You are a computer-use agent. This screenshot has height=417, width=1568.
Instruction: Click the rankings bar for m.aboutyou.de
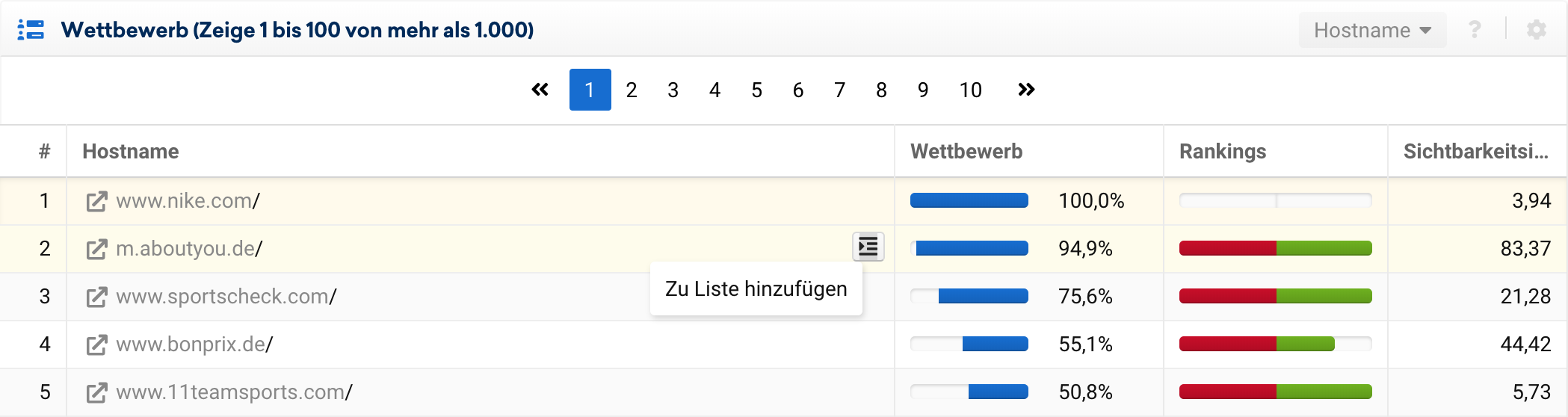pyautogui.click(x=1275, y=248)
